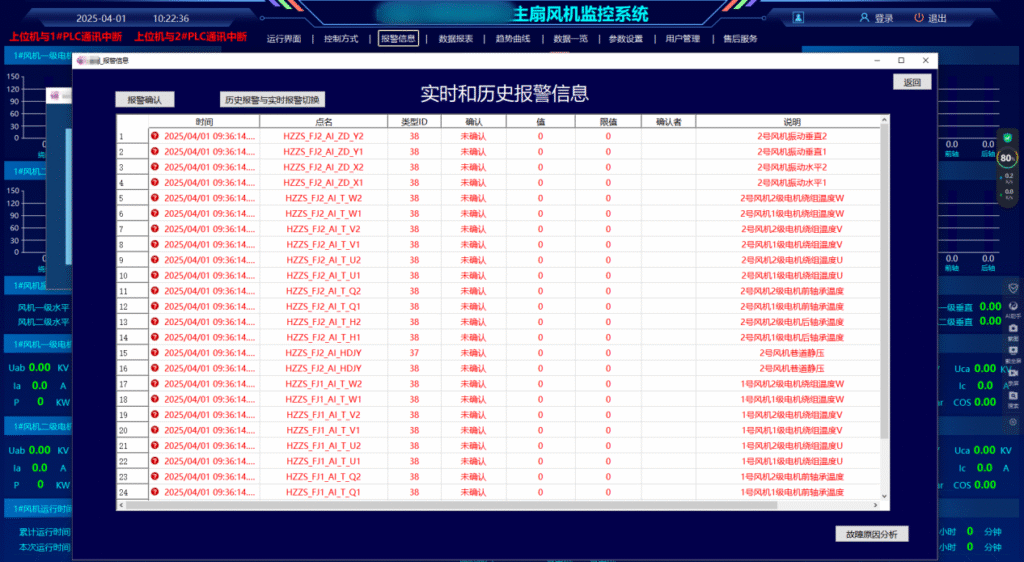This screenshot has height=562, width=1024.
Task: Click the description 2号风机2级电机前轴承温度
Action: pos(792,290)
